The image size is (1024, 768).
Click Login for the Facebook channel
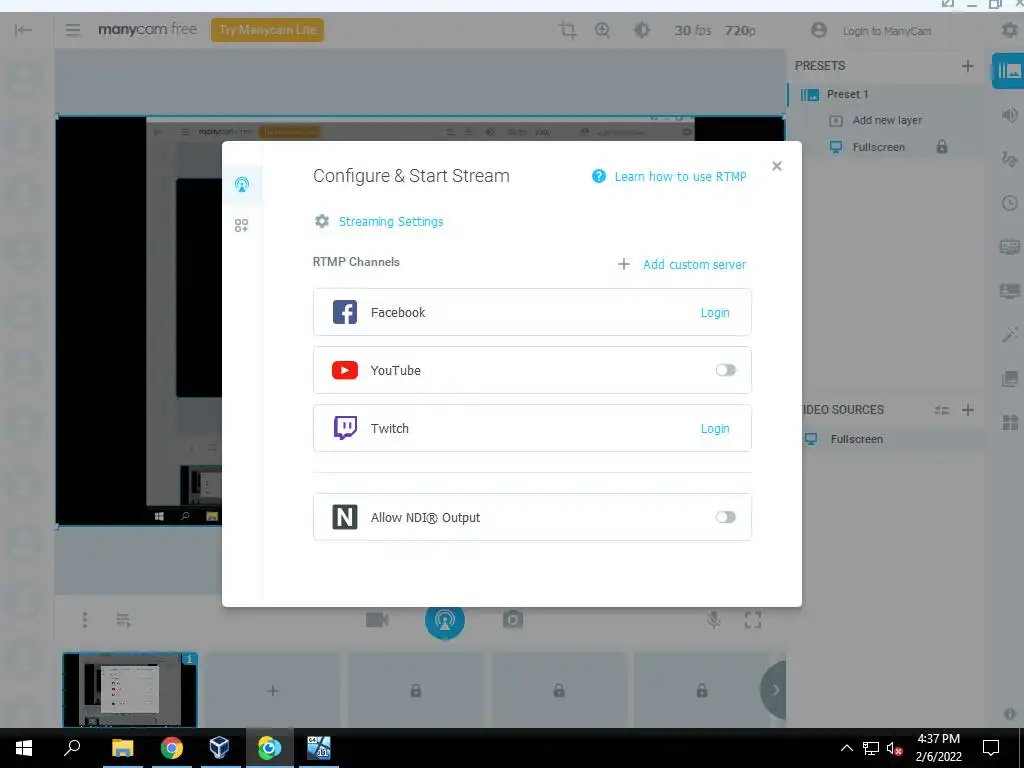tap(714, 313)
